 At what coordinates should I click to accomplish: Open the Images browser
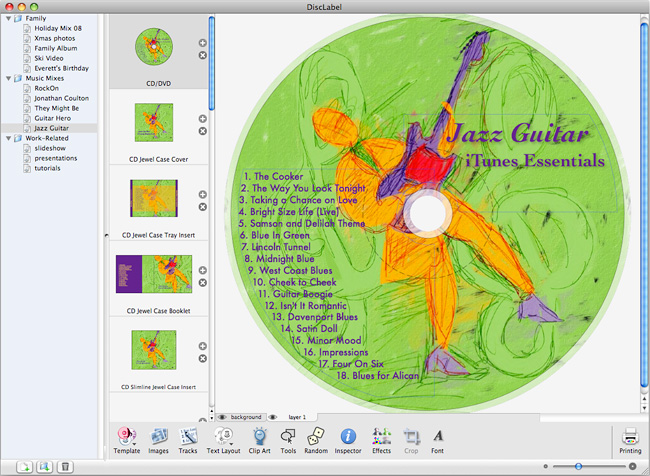pyautogui.click(x=158, y=440)
